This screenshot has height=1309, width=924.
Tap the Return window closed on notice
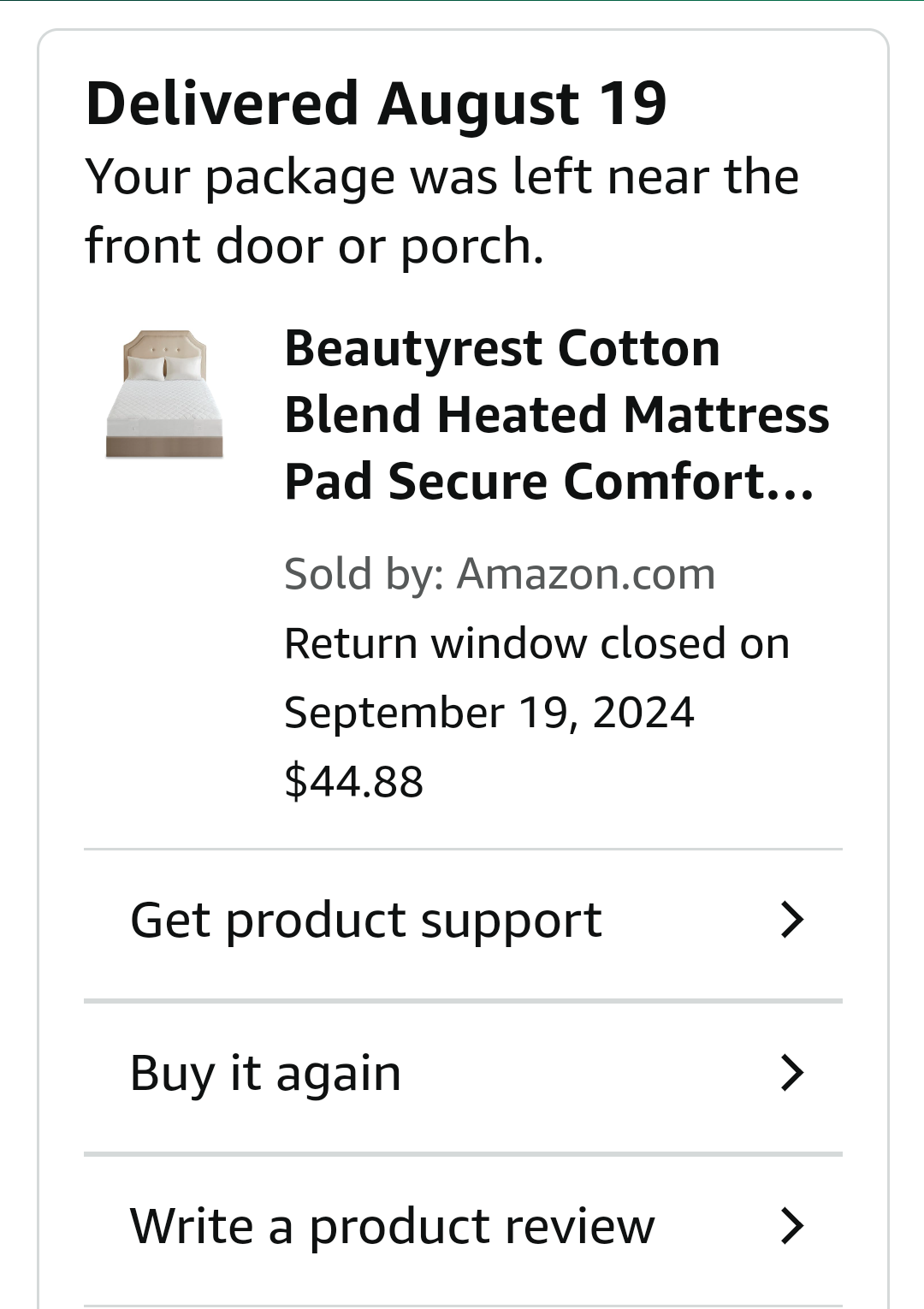coord(536,643)
